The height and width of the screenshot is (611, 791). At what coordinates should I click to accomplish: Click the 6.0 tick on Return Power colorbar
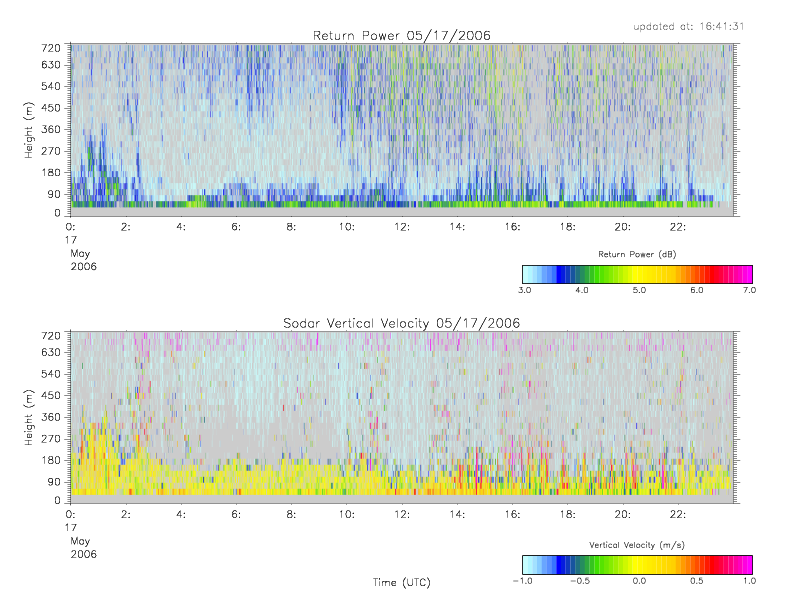697,290
